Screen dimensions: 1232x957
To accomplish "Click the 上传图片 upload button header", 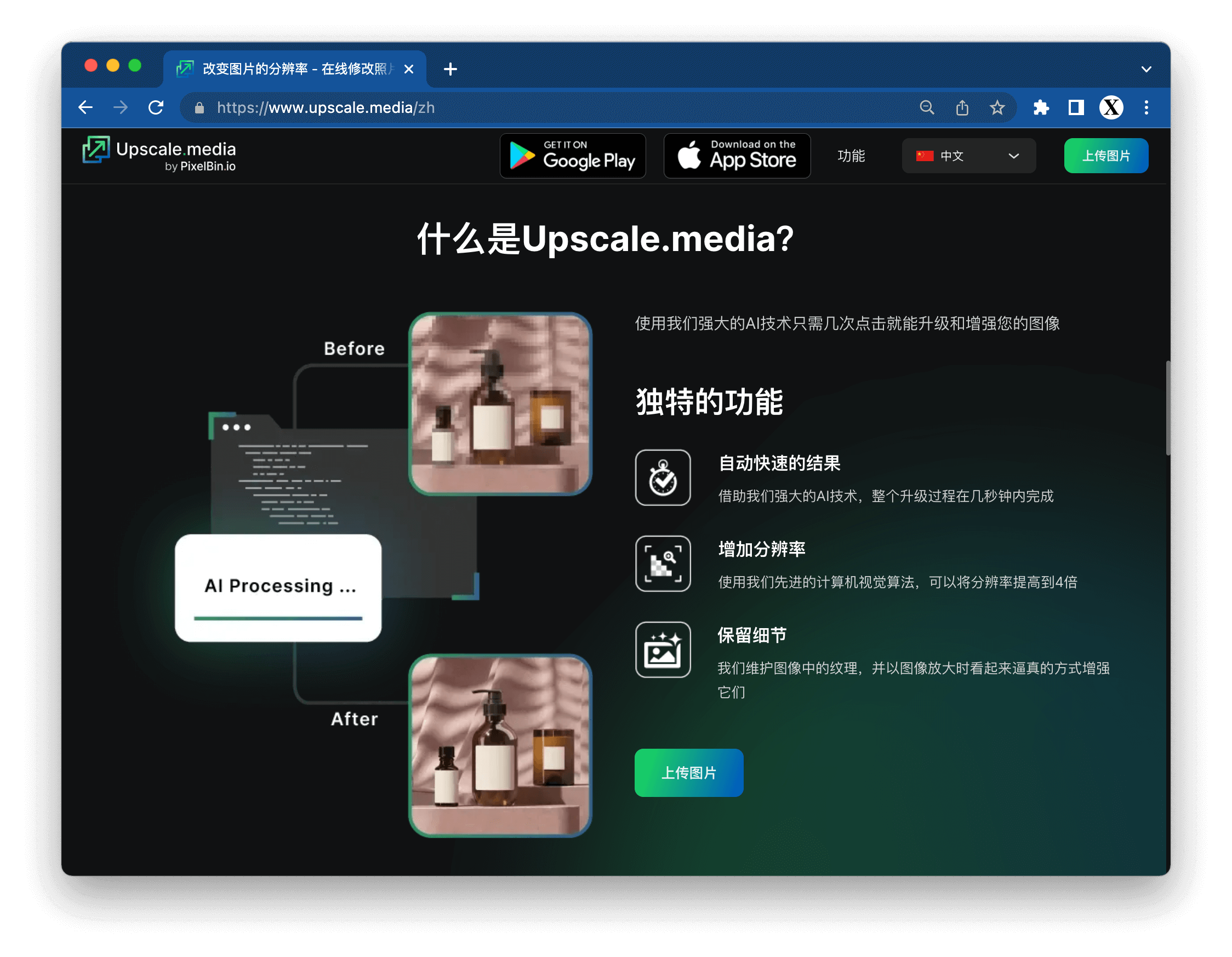I will click(x=1104, y=156).
